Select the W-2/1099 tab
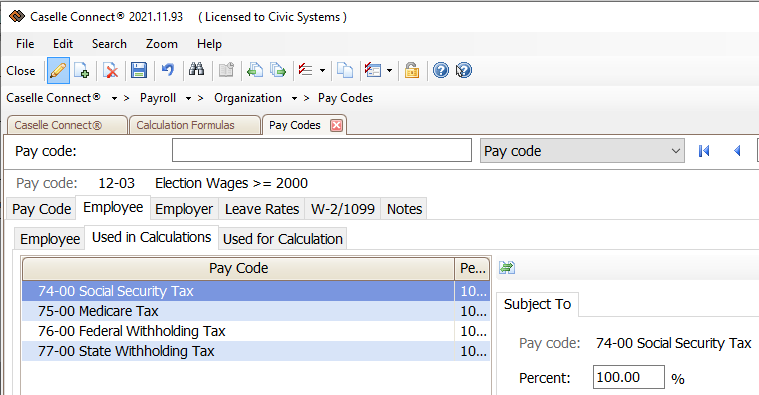 [343, 209]
